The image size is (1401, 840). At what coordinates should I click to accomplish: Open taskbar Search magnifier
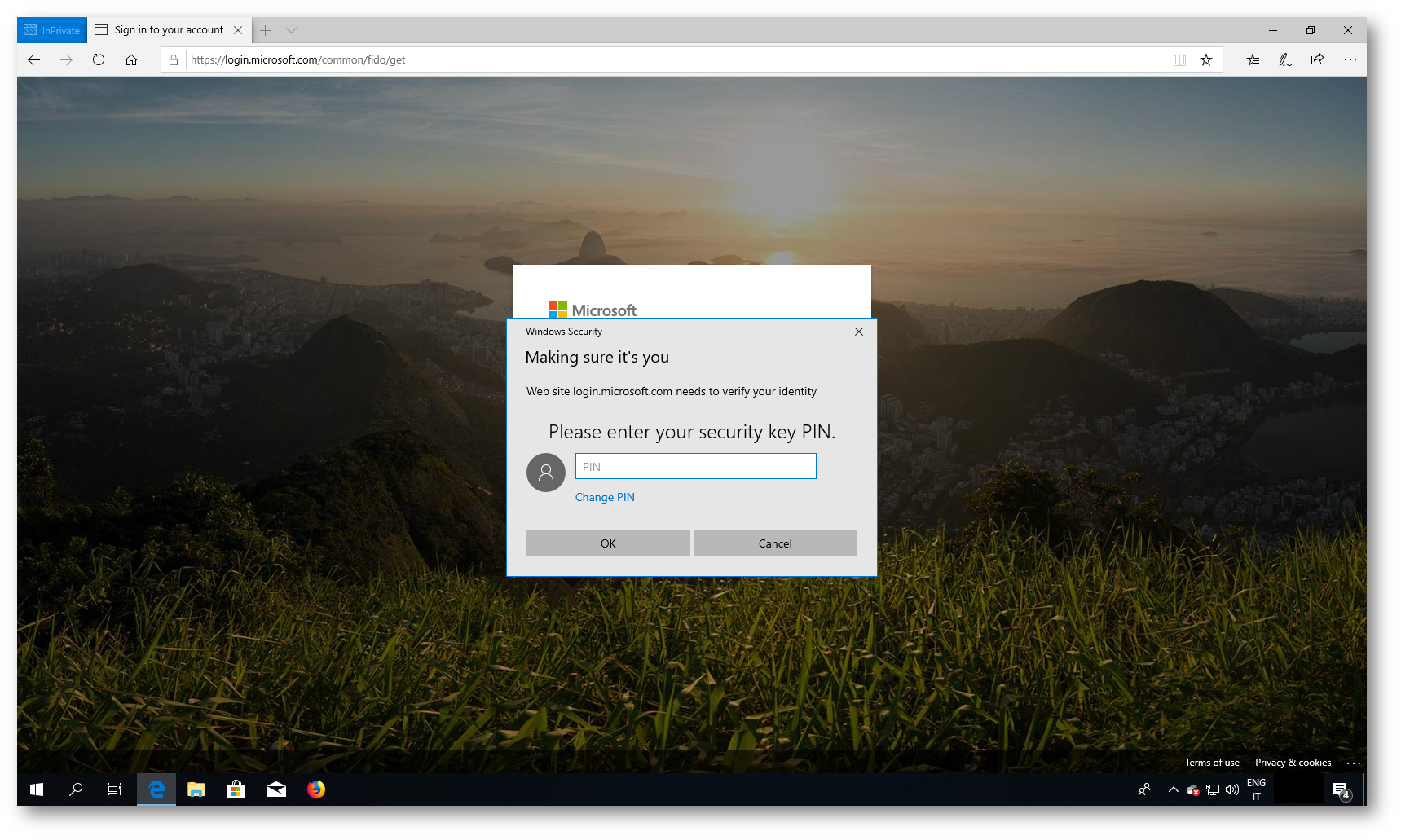pos(76,789)
